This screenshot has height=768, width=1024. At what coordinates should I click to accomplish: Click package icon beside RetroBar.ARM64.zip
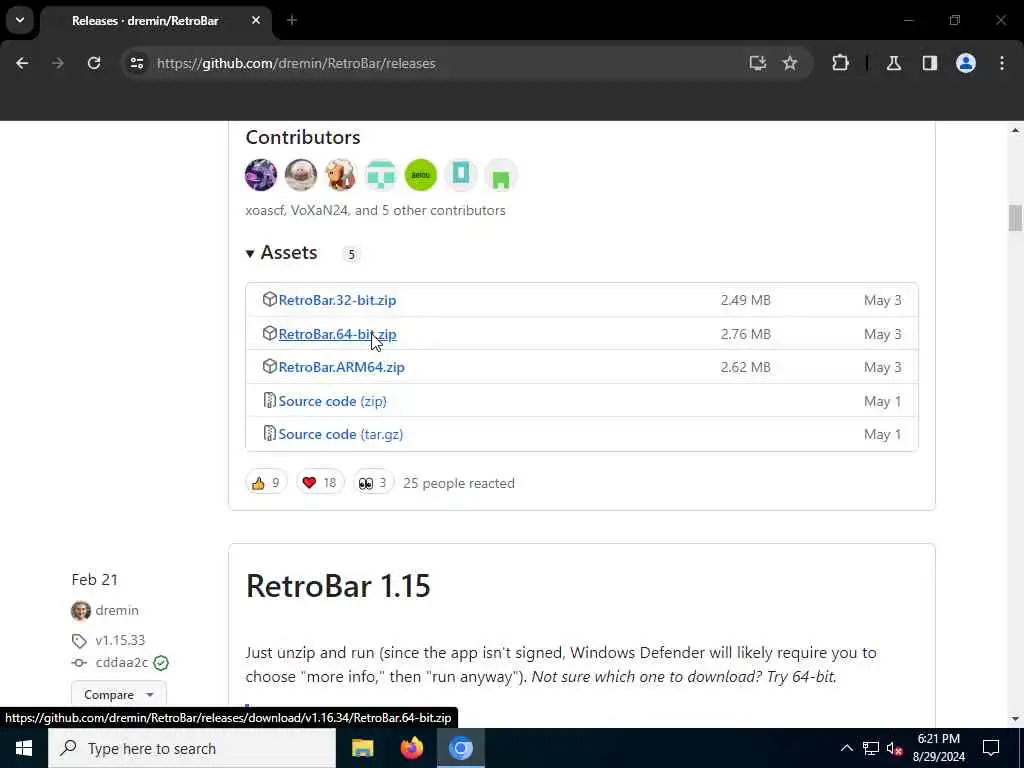pos(270,366)
